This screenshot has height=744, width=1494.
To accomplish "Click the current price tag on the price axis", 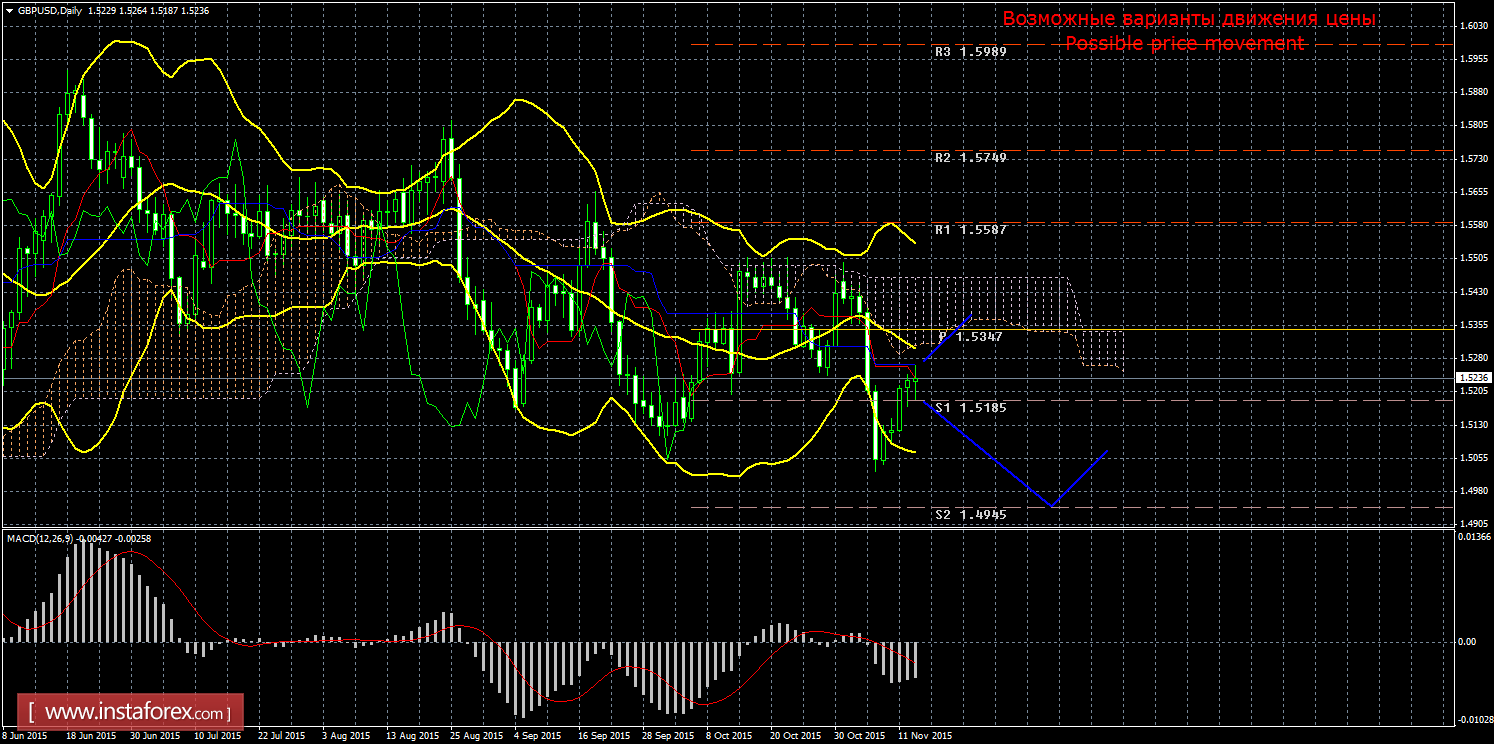I will tap(1474, 377).
